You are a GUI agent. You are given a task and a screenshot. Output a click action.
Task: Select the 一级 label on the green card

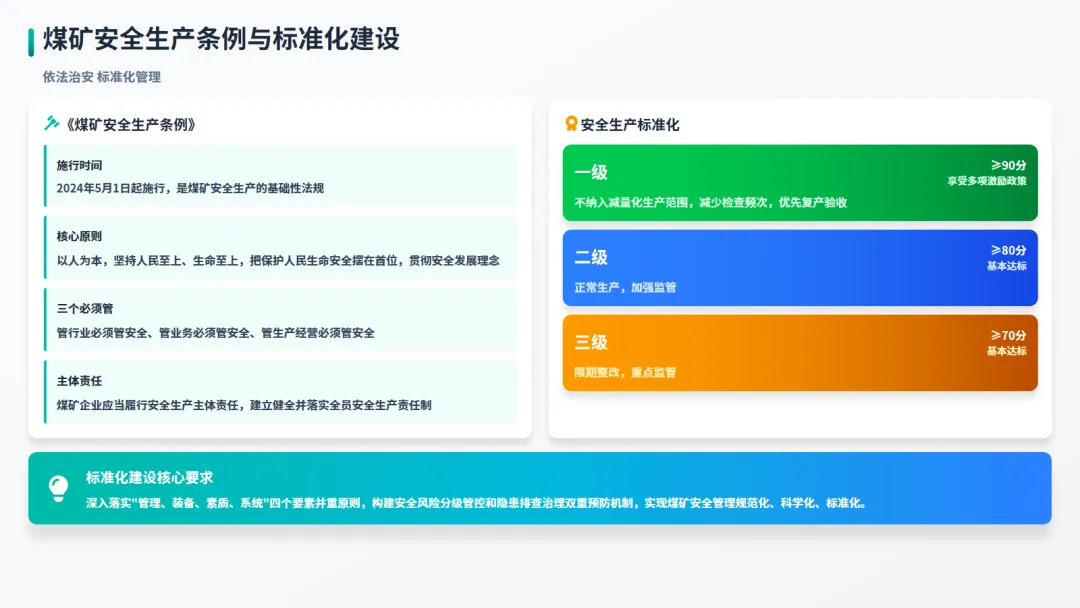(x=591, y=172)
